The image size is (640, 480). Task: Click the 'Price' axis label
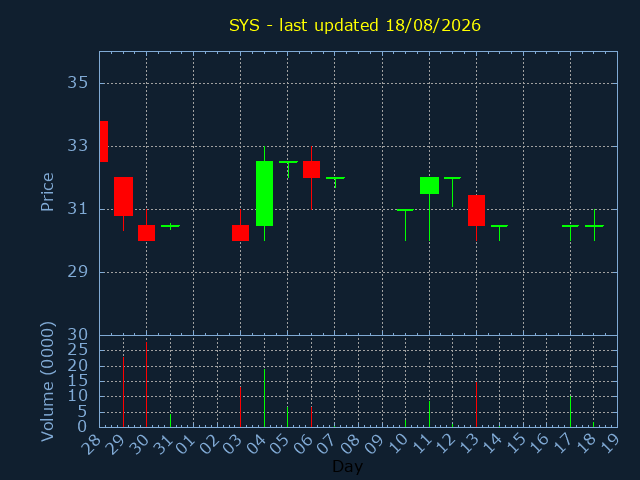tap(47, 192)
